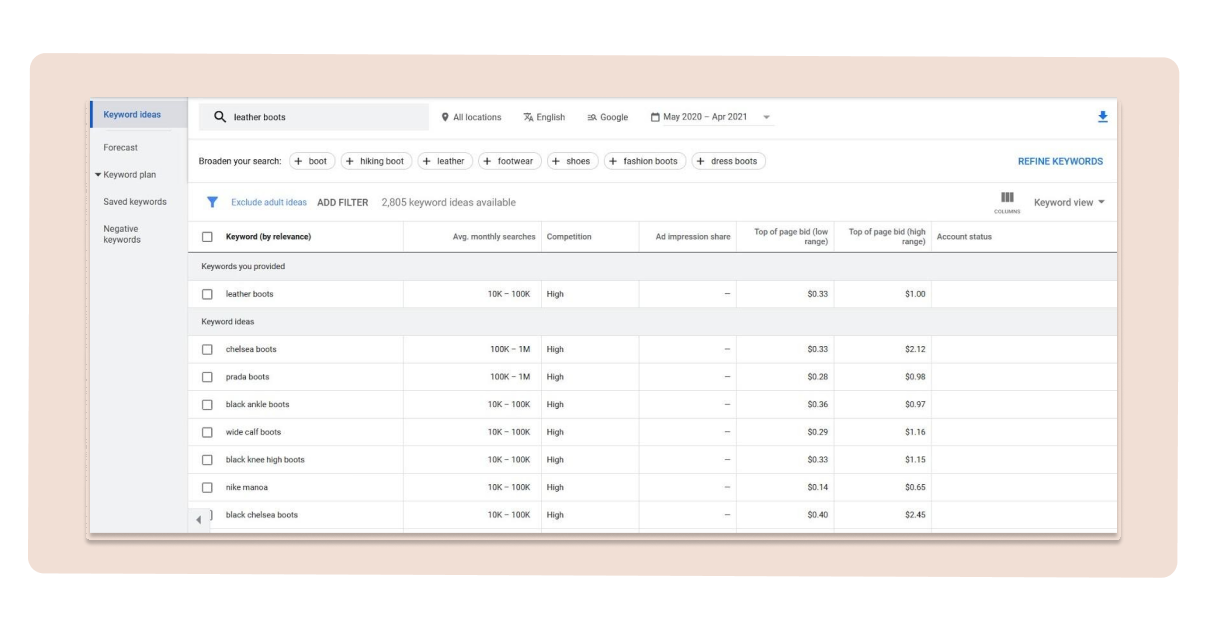1208x638 pixels.
Task: Click the plus icon on fashion boots chip
Action: pyautogui.click(x=613, y=161)
